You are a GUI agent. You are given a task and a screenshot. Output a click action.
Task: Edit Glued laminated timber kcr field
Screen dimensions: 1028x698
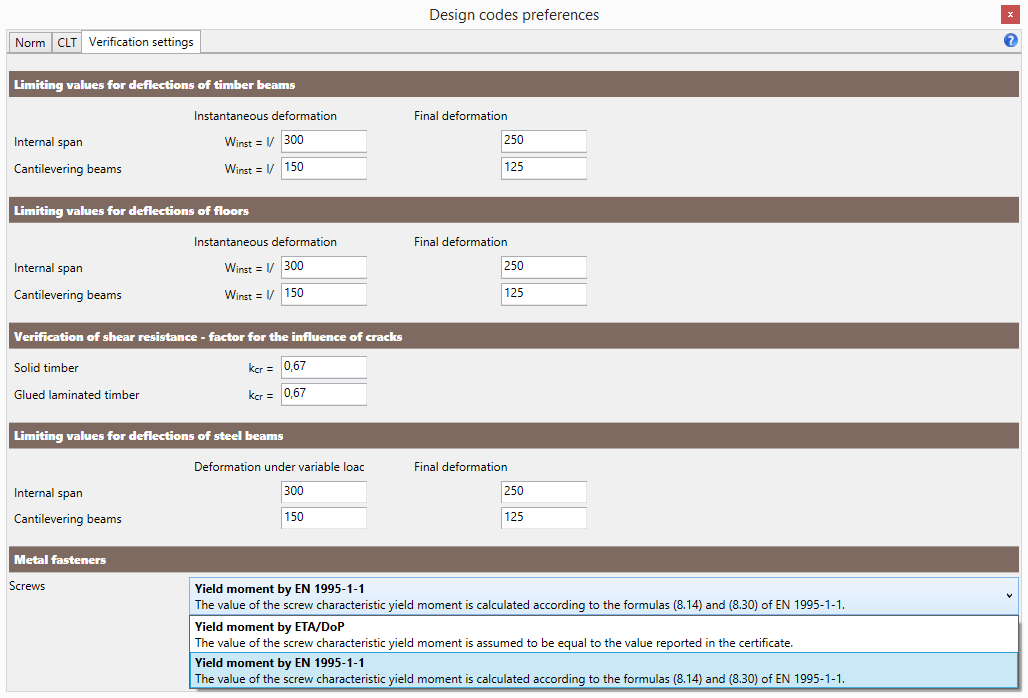(x=324, y=394)
